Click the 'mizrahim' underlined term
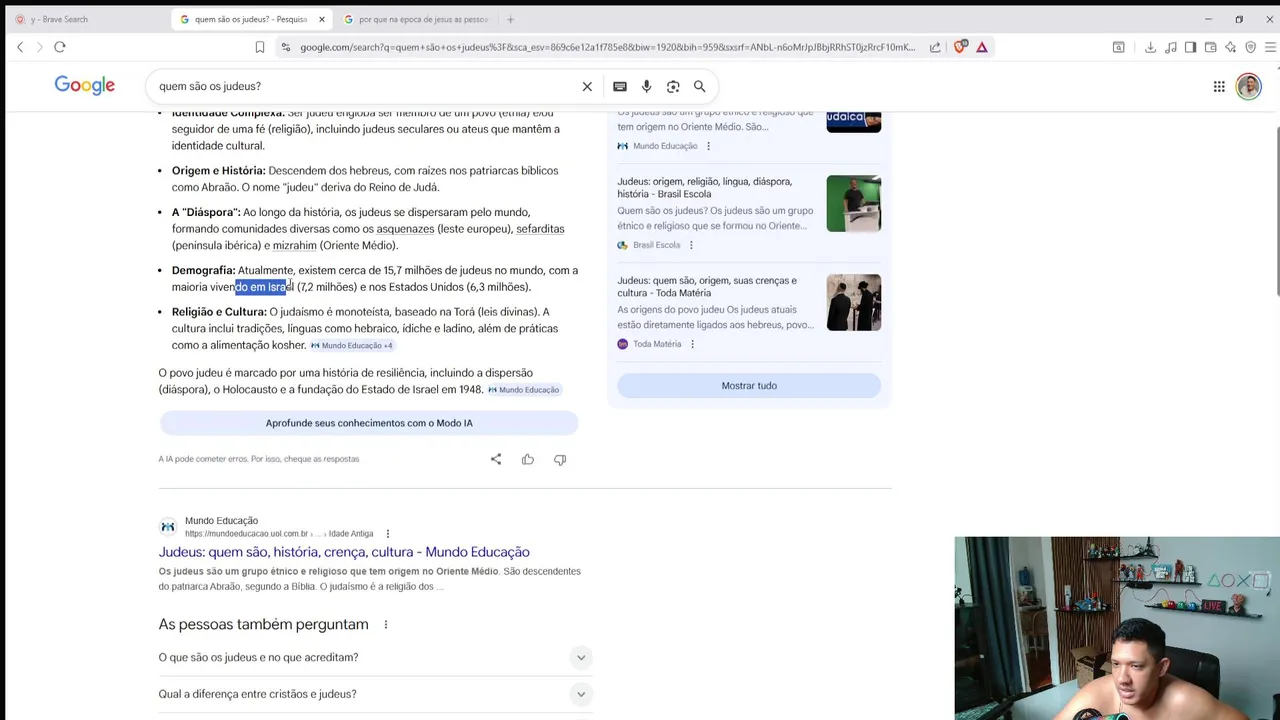Viewport: 1280px width, 720px height. (x=294, y=246)
